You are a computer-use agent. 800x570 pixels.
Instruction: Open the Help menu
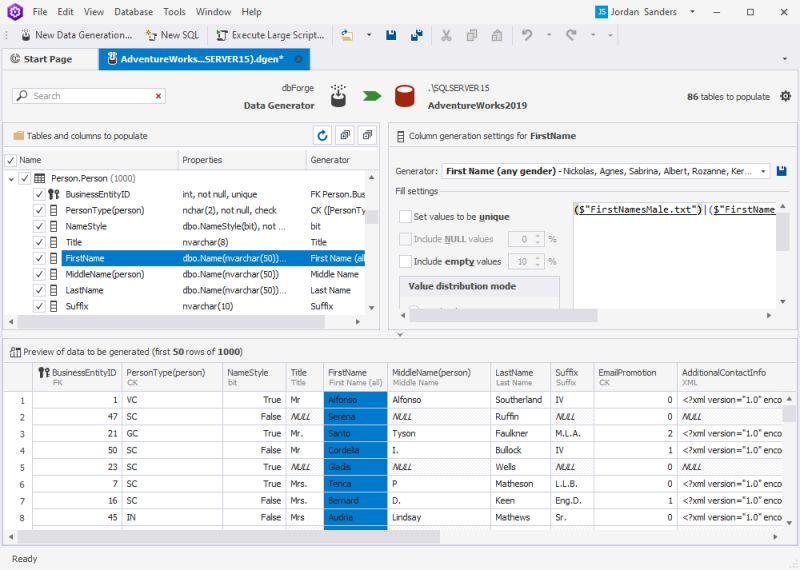pyautogui.click(x=252, y=12)
